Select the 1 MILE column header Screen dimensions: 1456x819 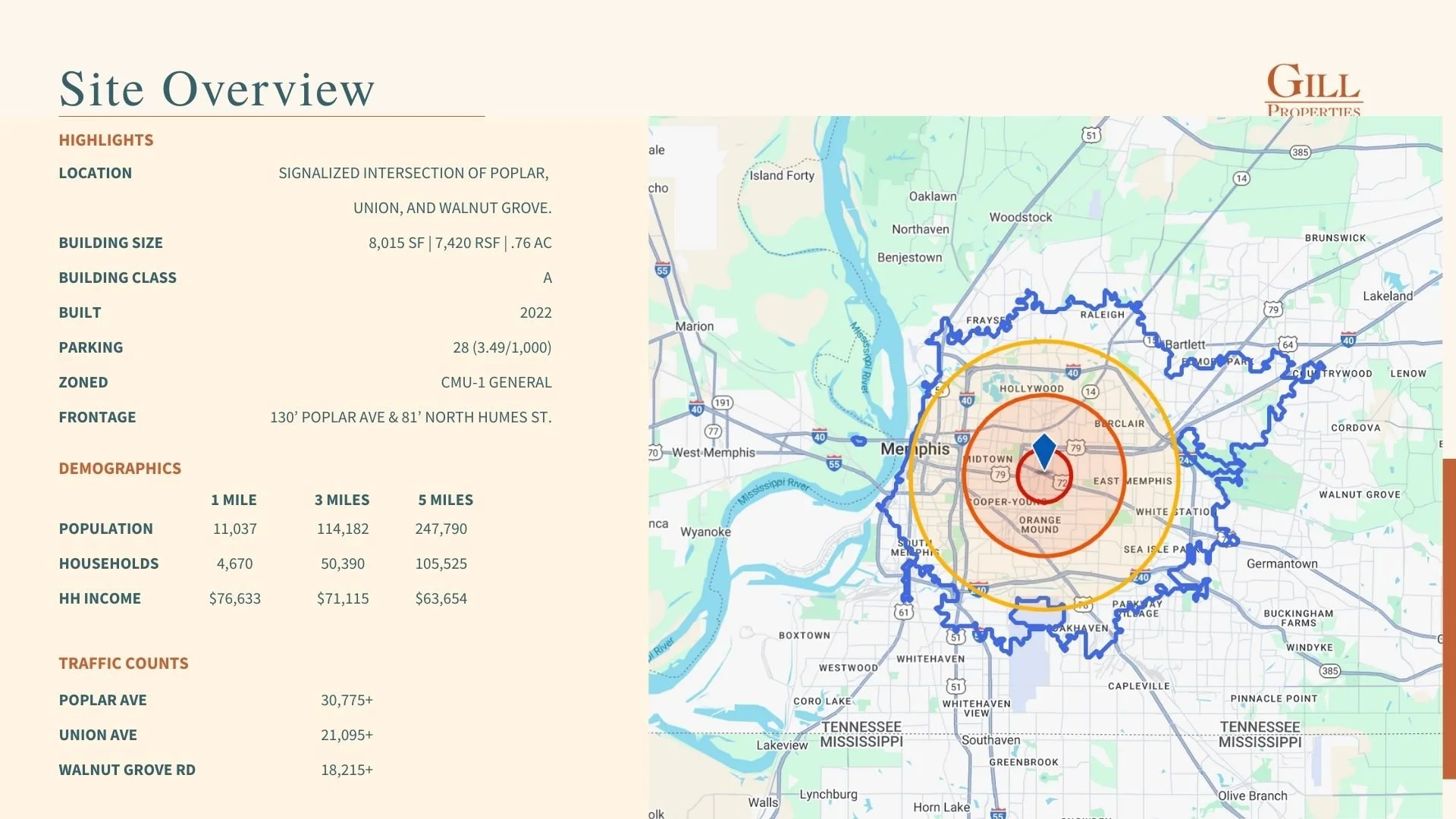[234, 500]
